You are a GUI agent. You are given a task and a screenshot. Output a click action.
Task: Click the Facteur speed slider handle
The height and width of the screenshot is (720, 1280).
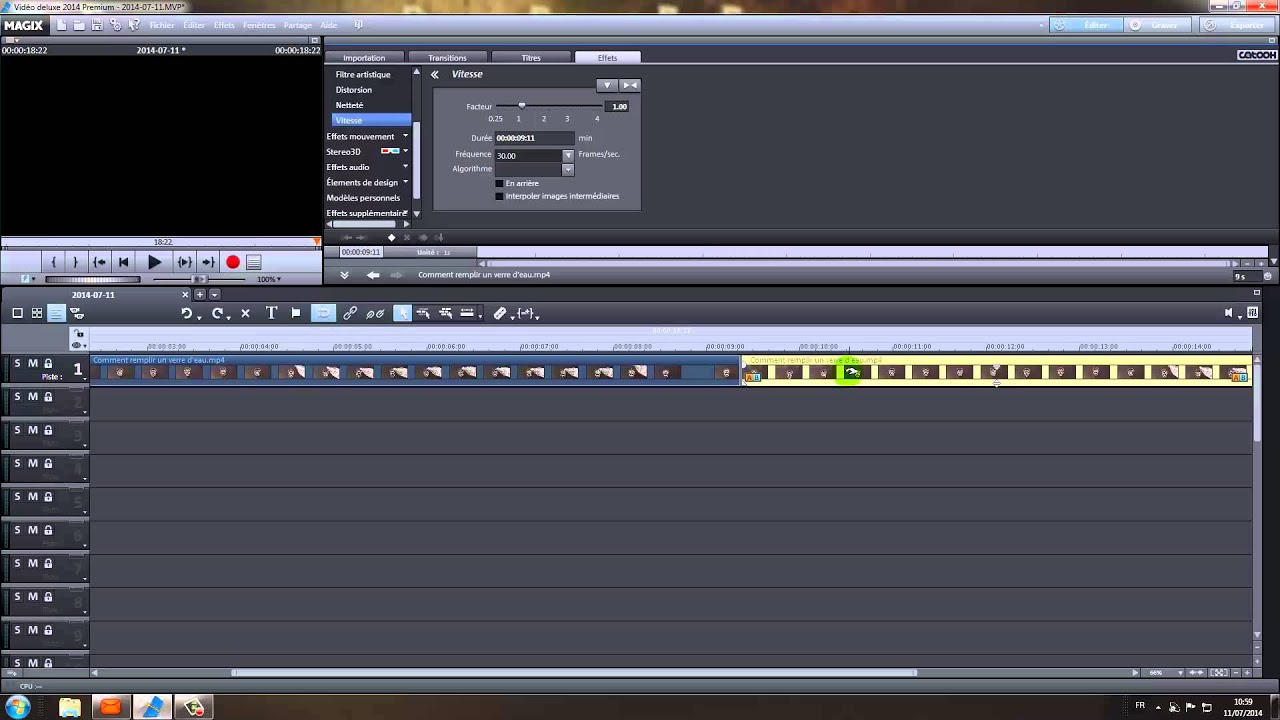point(521,105)
